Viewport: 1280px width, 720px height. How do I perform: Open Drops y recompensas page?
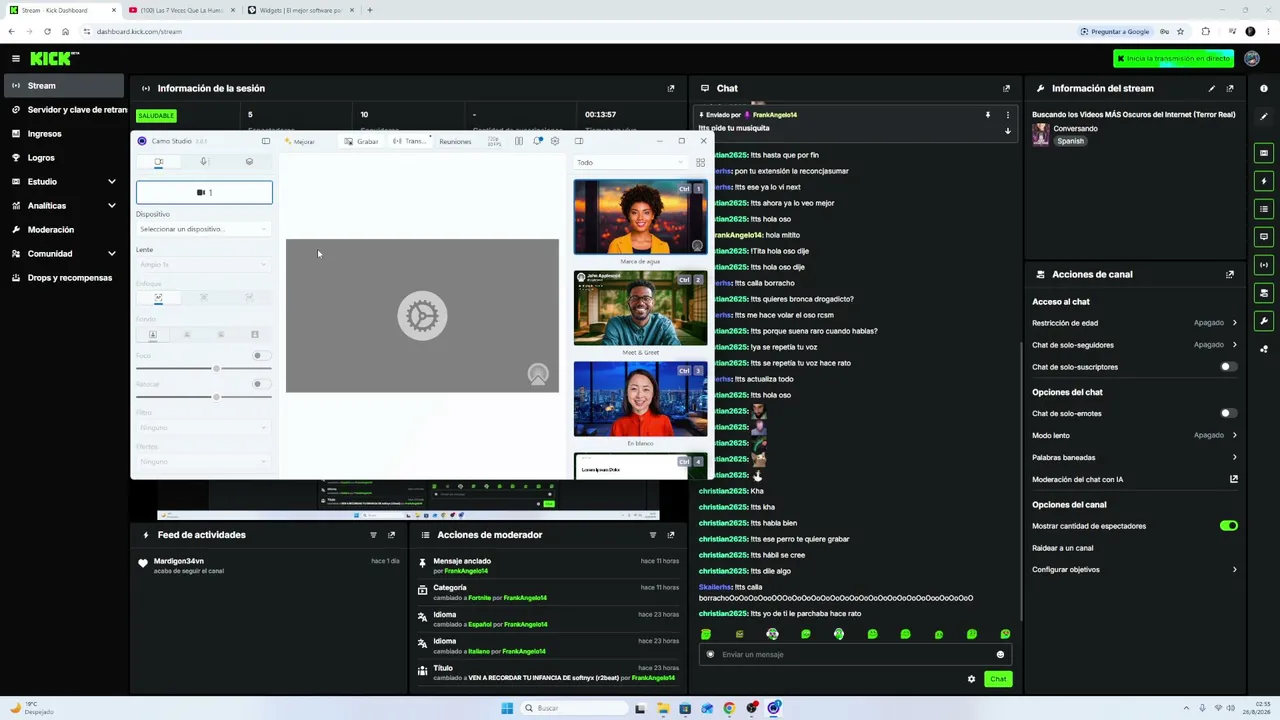click(62, 278)
